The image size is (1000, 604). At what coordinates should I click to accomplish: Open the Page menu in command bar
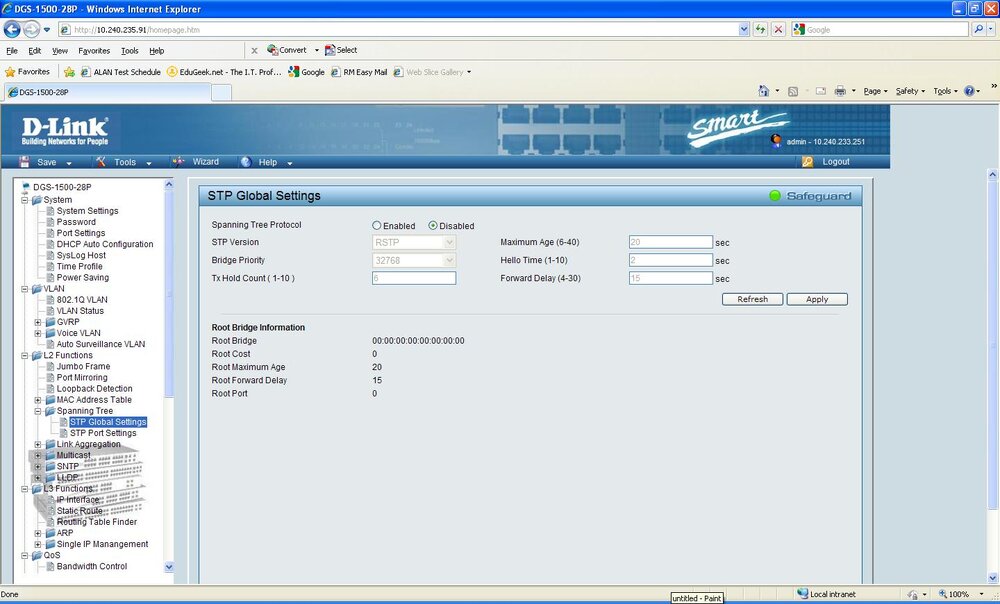tap(875, 91)
